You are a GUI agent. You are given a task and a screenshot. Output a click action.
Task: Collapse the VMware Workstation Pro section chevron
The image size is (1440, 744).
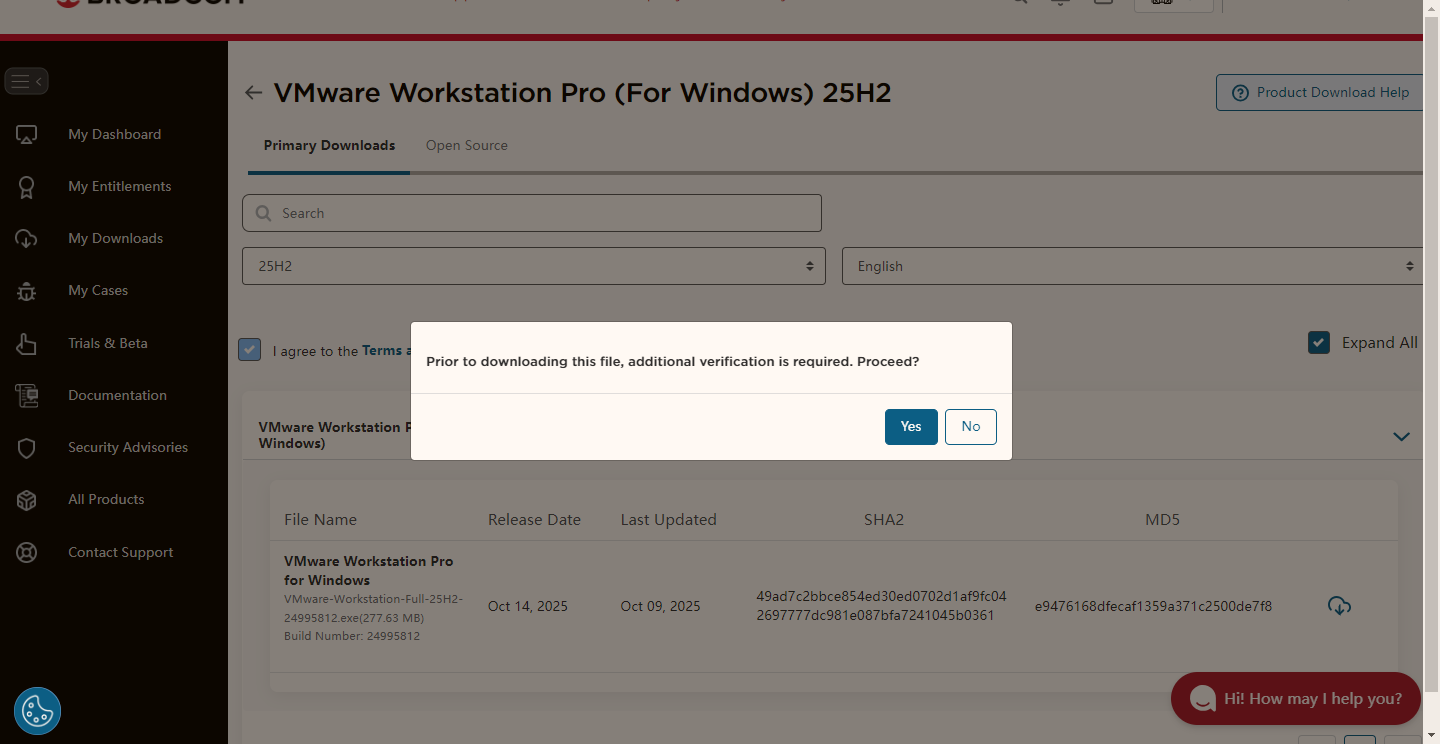click(1402, 436)
